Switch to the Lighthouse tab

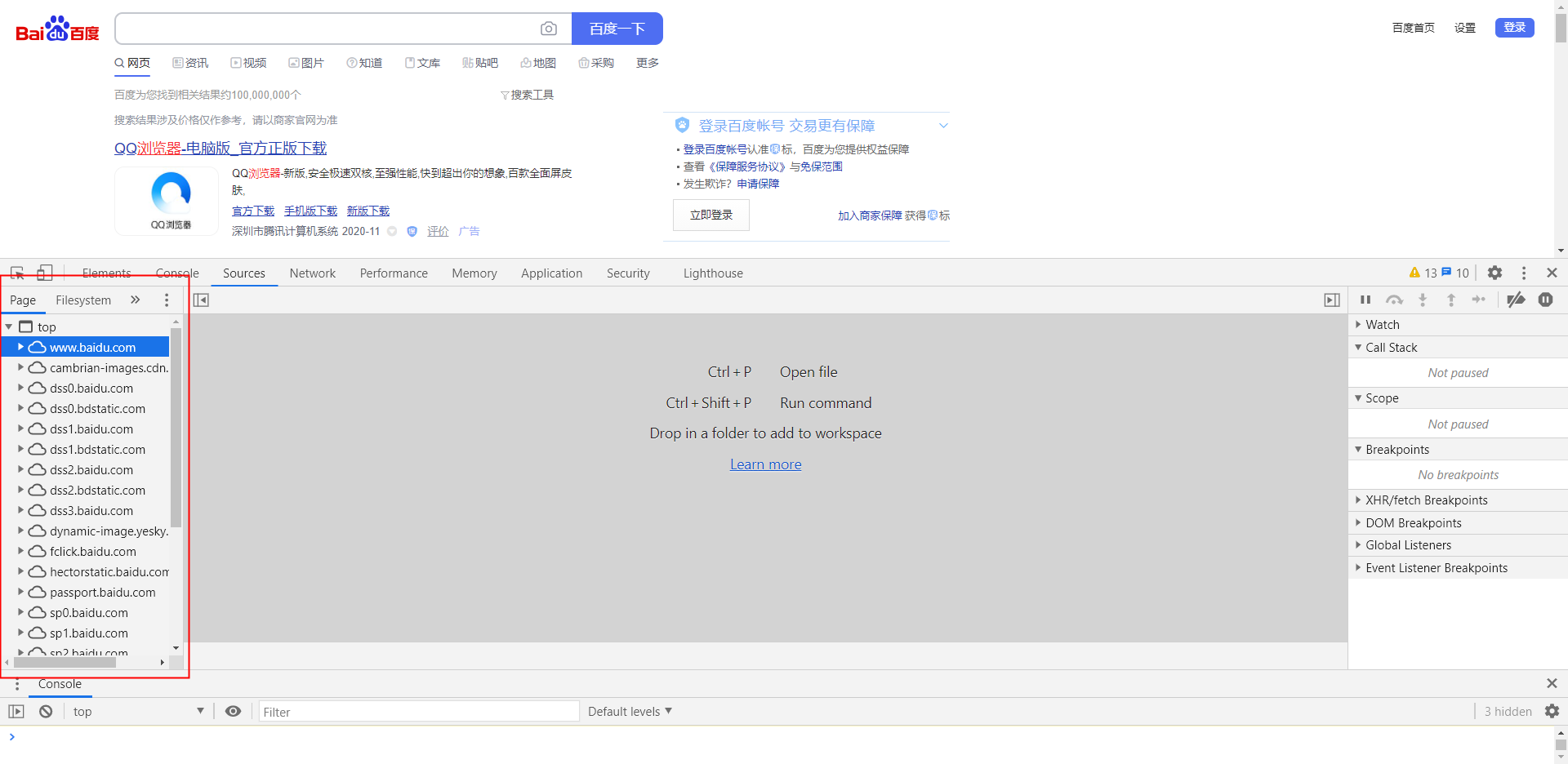(713, 273)
